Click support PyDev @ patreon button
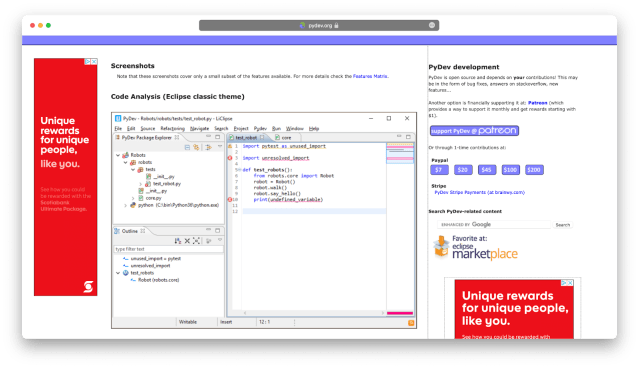This screenshot has height=368, width=639. [x=474, y=130]
